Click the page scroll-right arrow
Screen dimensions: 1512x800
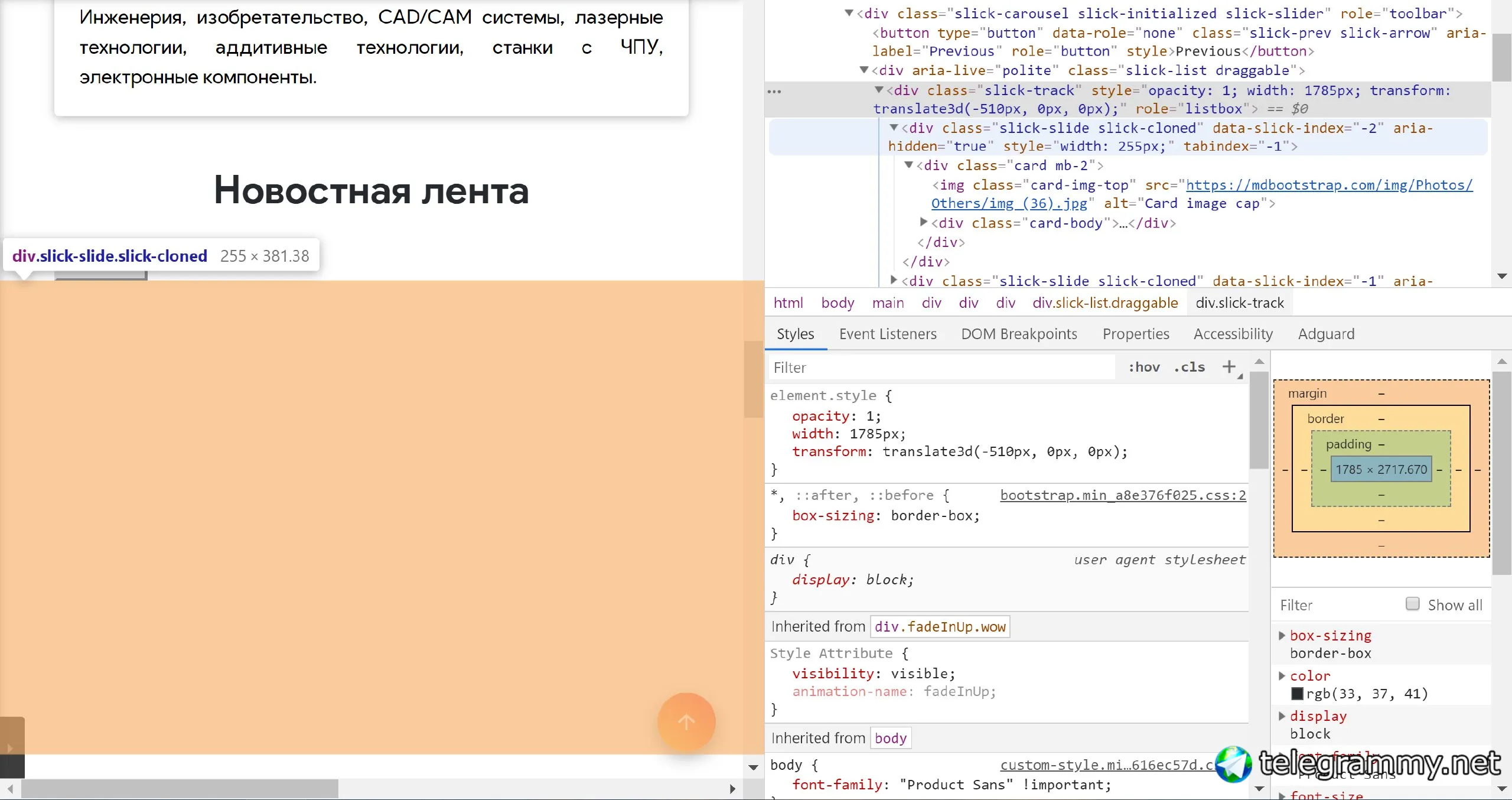732,788
